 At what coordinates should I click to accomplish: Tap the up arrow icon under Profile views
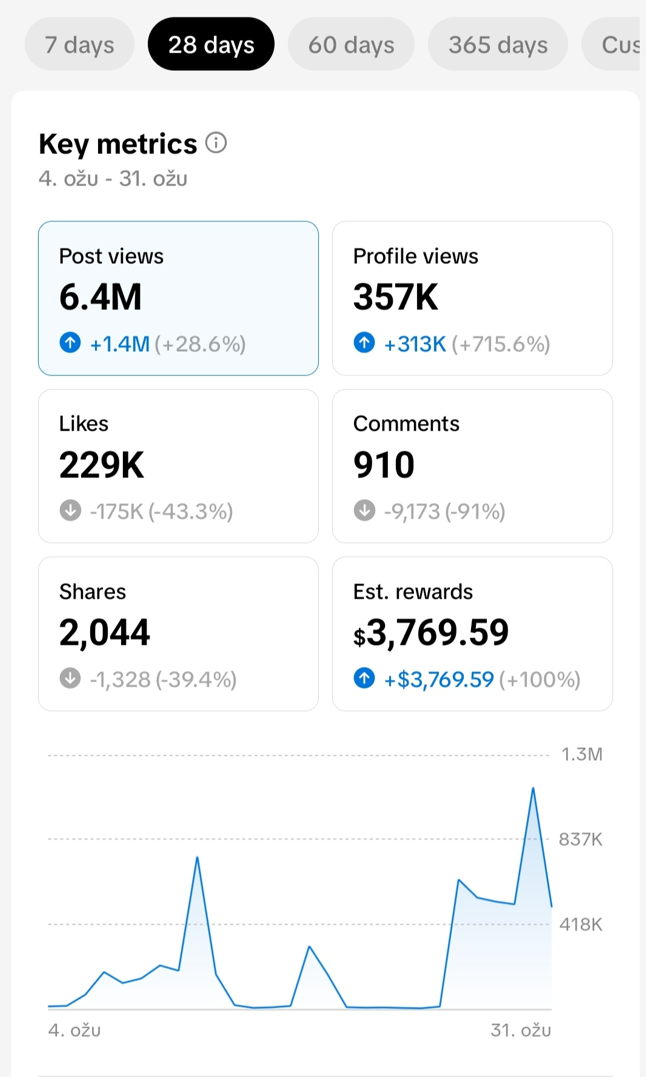point(364,344)
